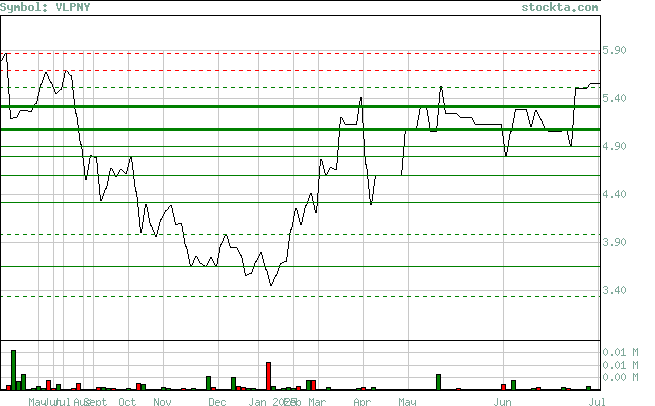655x406 pixels.
Task: Click the 0.00 M volume axis label
Action: pos(620,378)
